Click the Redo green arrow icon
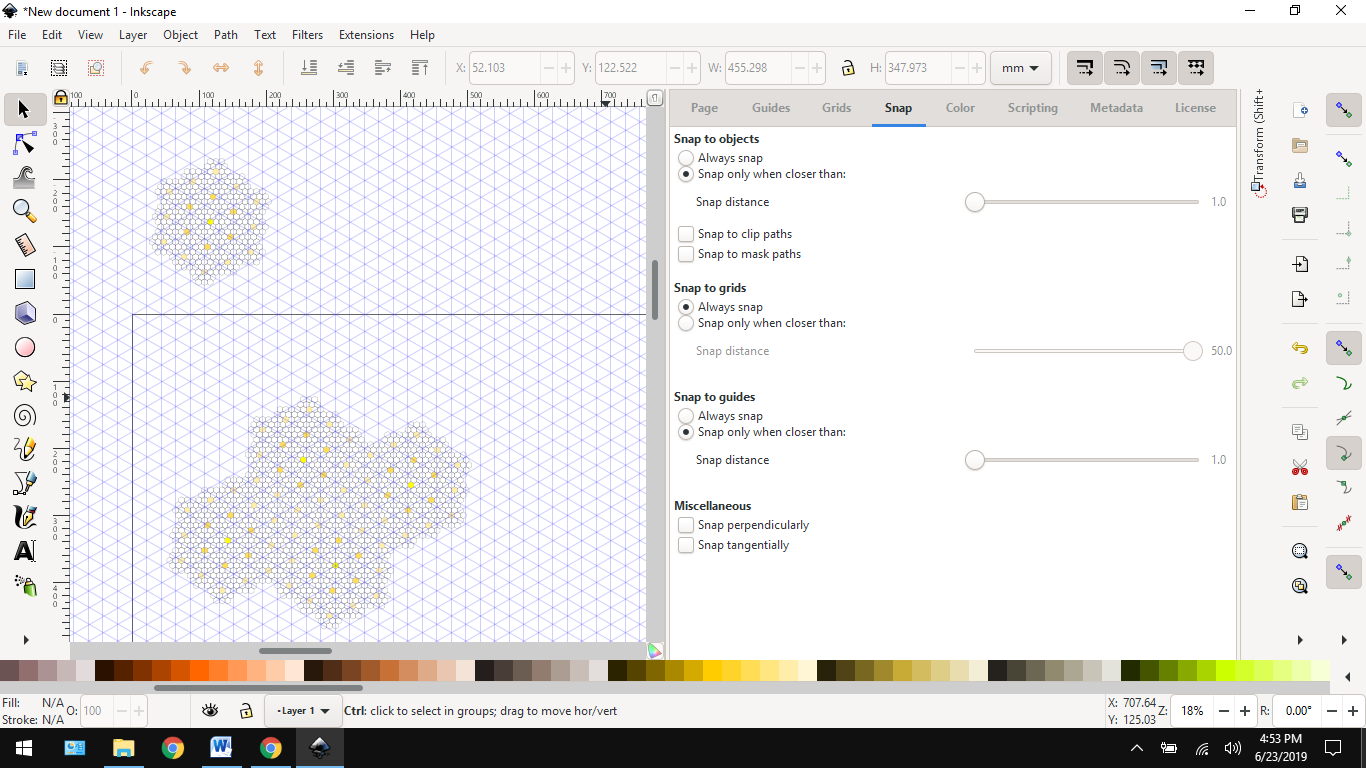 1300,382
